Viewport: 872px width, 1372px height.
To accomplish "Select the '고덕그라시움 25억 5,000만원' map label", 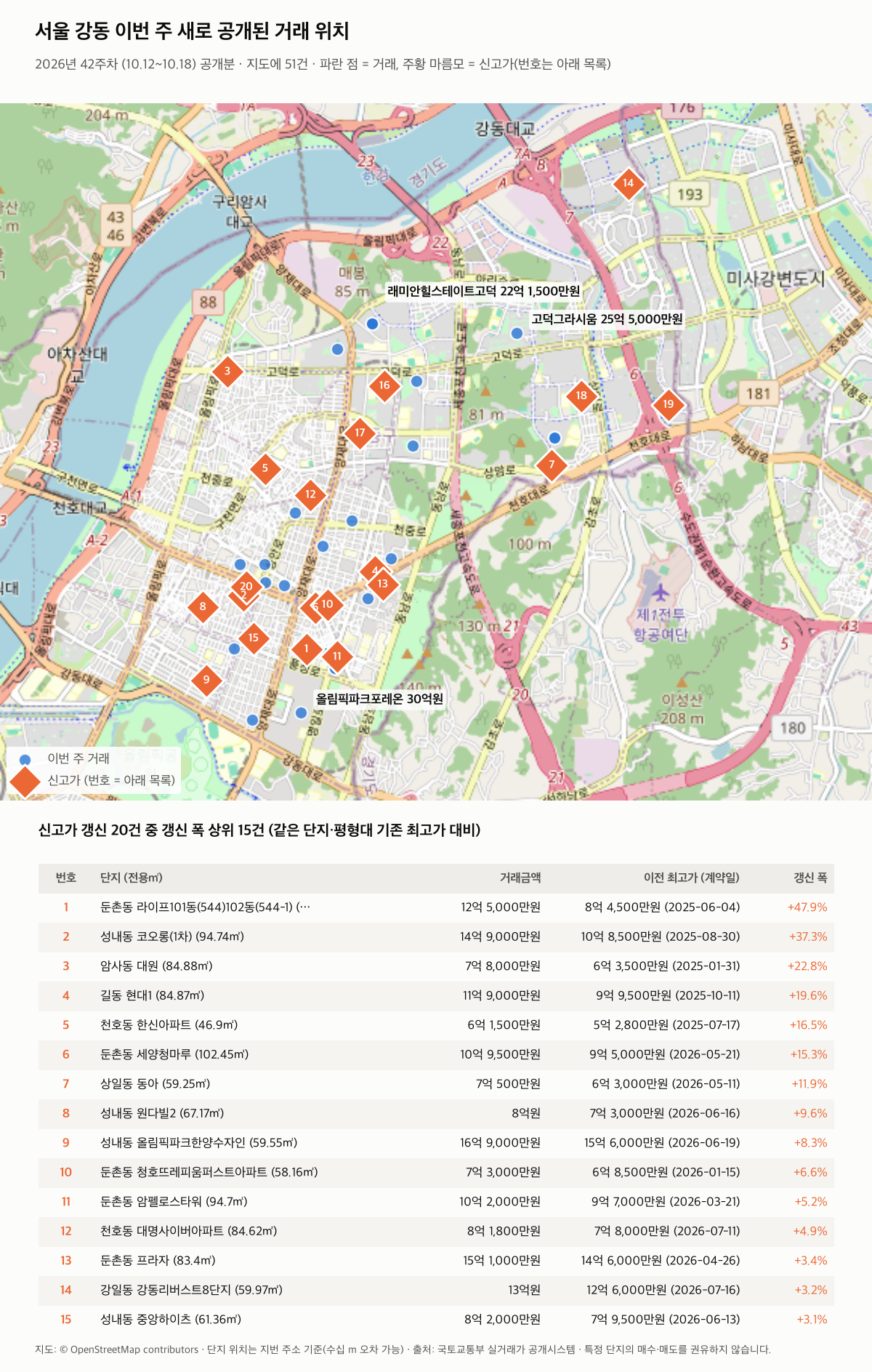I will (x=607, y=318).
